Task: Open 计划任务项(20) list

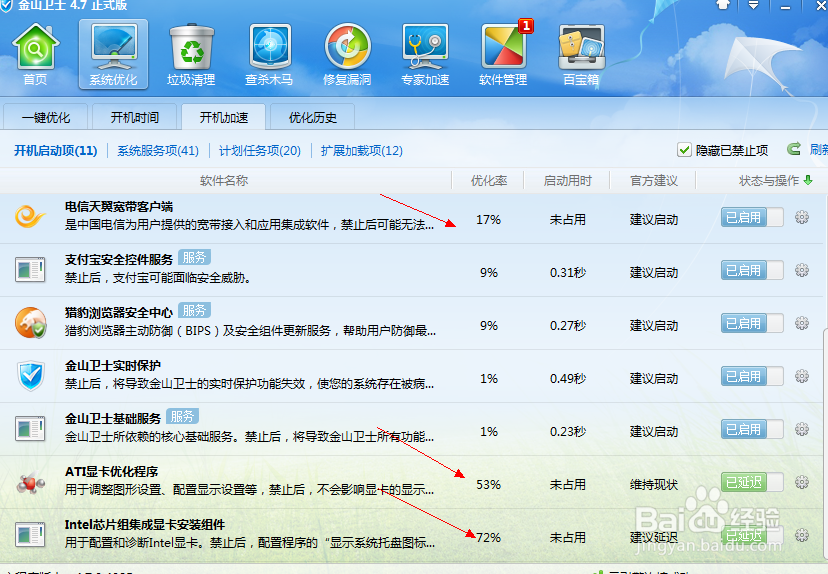Action: pyautogui.click(x=260, y=151)
